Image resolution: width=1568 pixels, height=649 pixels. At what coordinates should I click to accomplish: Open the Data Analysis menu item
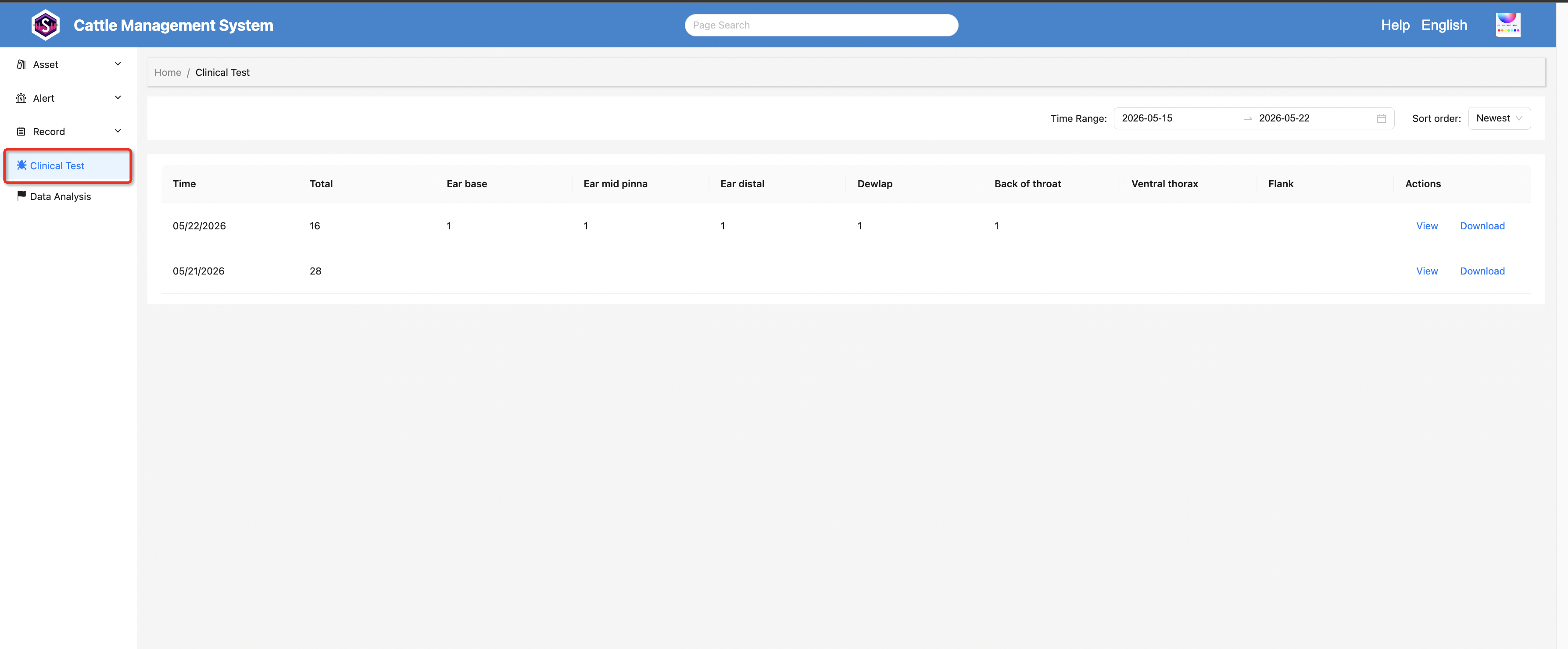68,196
